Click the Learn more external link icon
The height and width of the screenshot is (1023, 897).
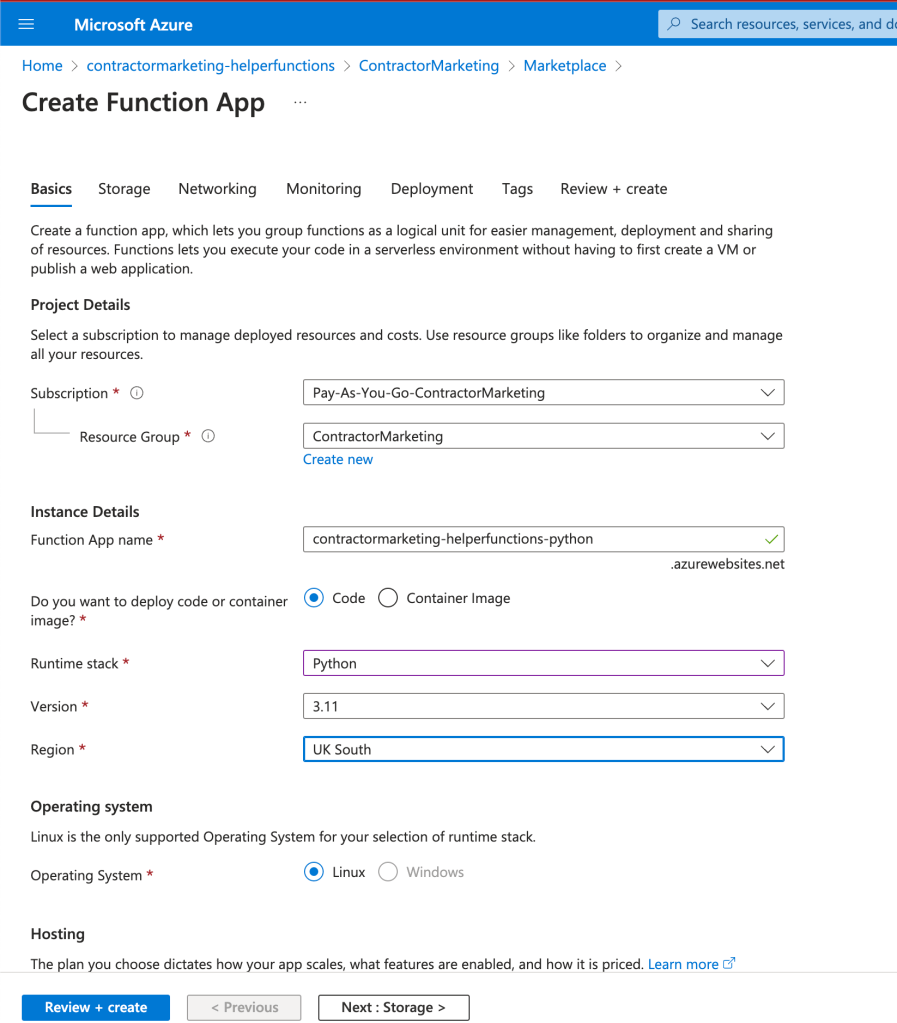pos(729,963)
